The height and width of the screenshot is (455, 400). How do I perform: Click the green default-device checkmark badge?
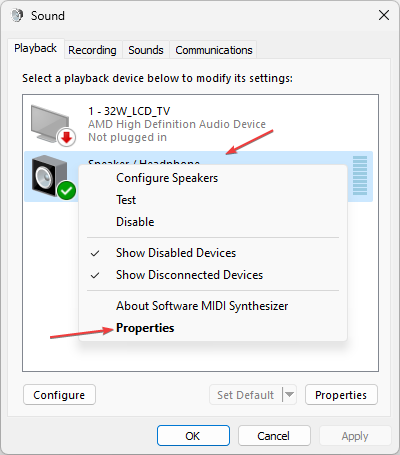[66, 190]
